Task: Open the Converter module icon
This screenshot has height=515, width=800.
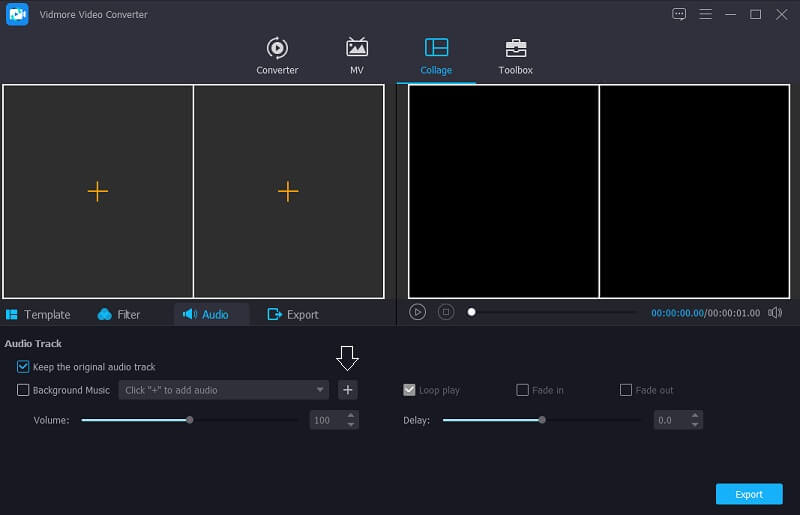Action: click(x=277, y=48)
